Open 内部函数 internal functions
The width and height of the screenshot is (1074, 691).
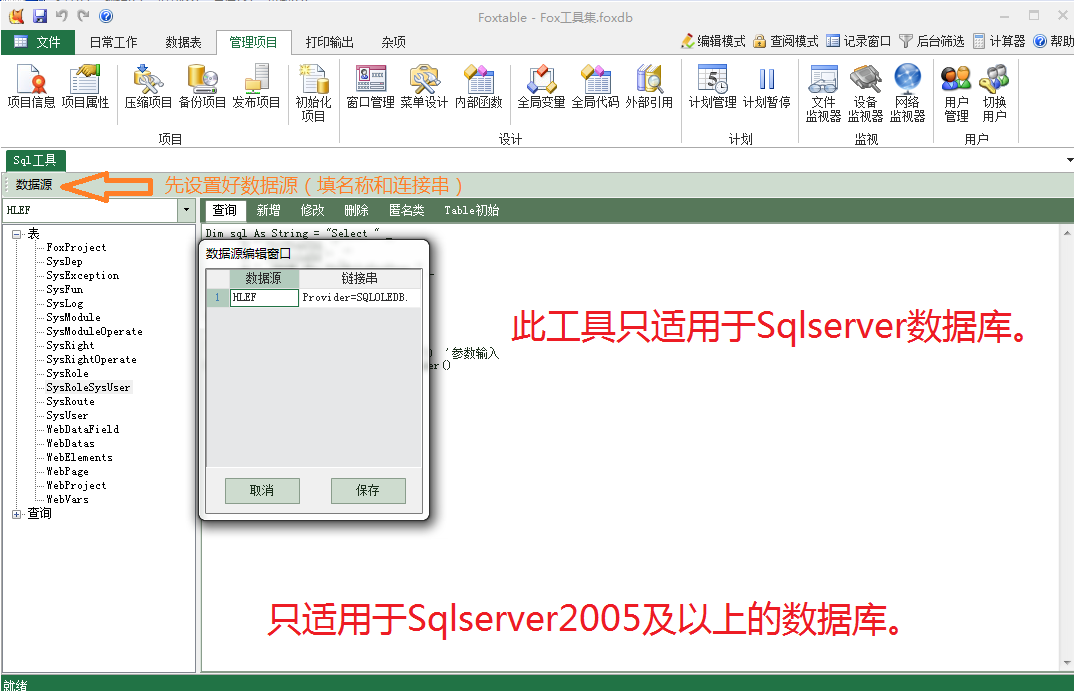(x=479, y=87)
